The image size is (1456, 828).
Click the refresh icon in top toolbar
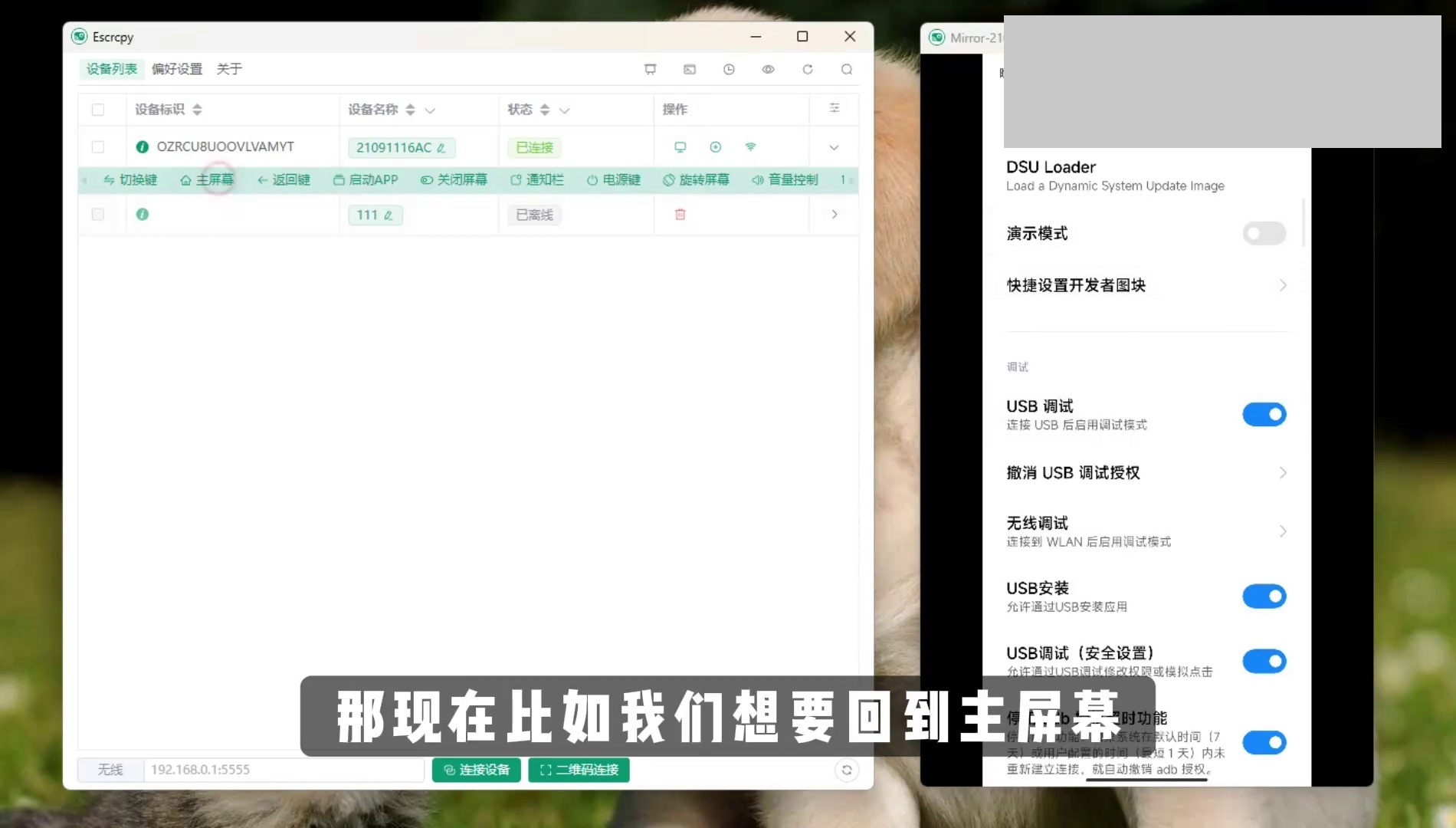coord(808,70)
